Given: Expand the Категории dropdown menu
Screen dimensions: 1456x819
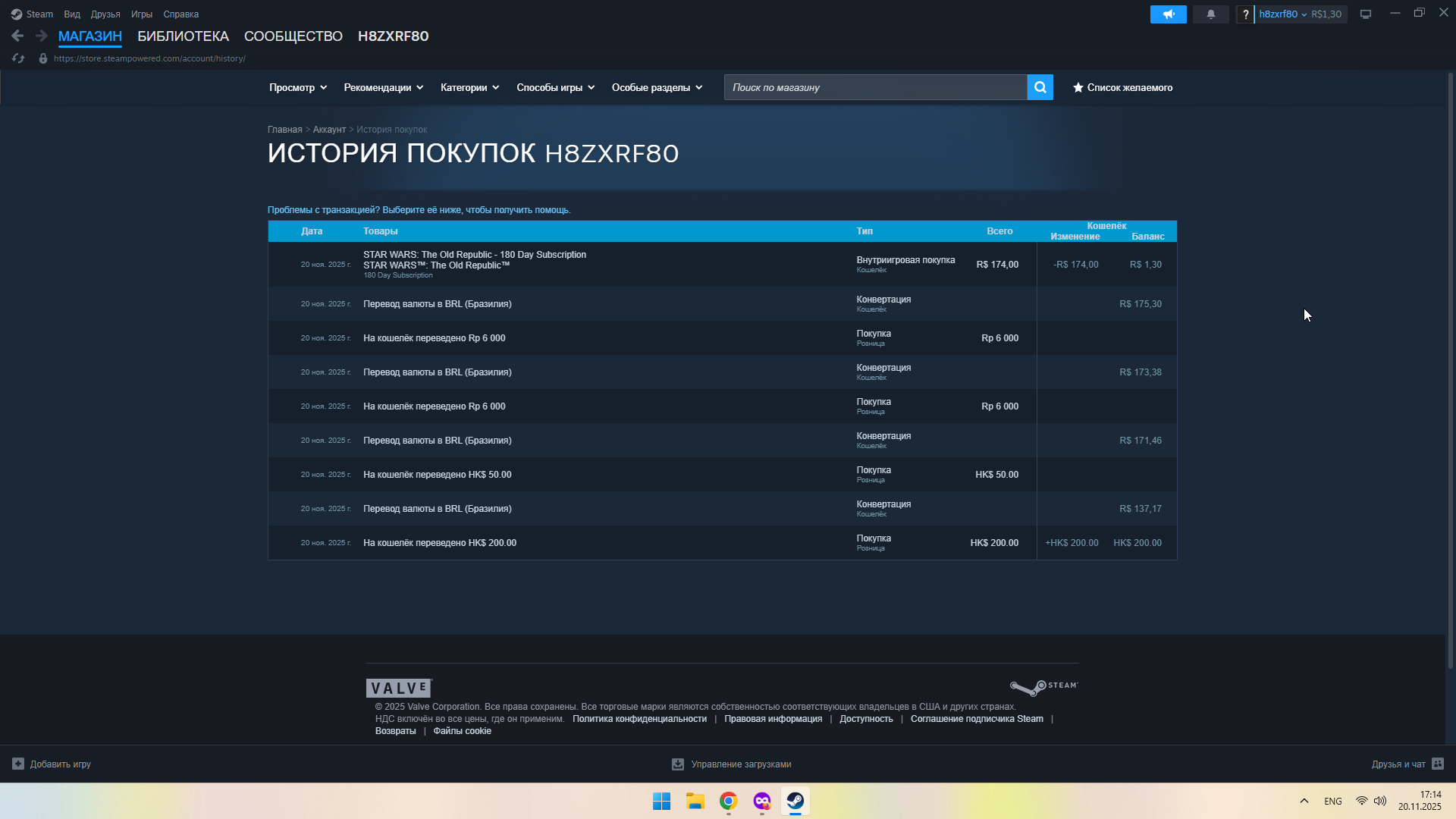Looking at the screenshot, I should [x=469, y=87].
